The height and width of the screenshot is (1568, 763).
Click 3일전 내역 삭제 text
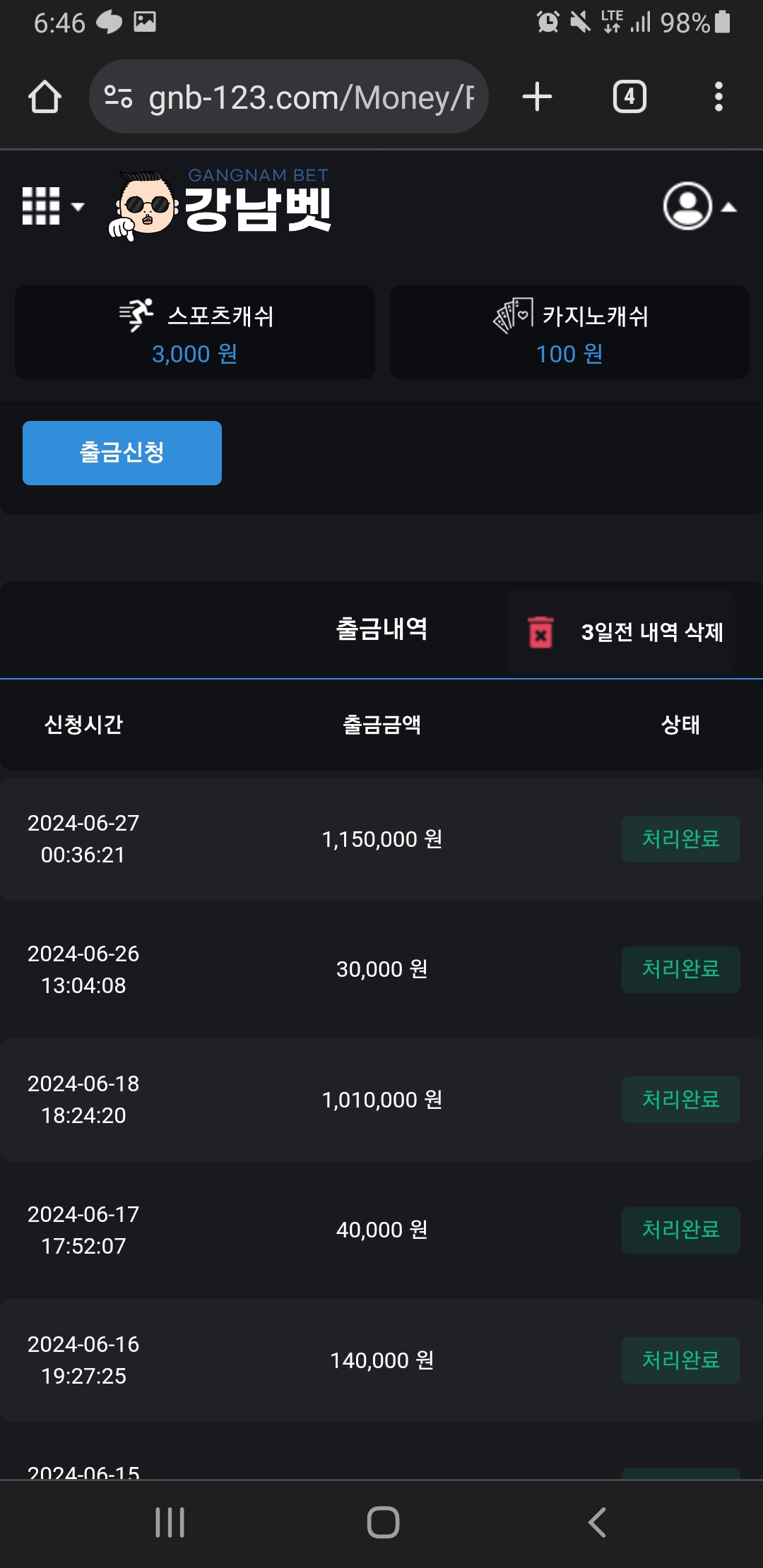tap(651, 632)
